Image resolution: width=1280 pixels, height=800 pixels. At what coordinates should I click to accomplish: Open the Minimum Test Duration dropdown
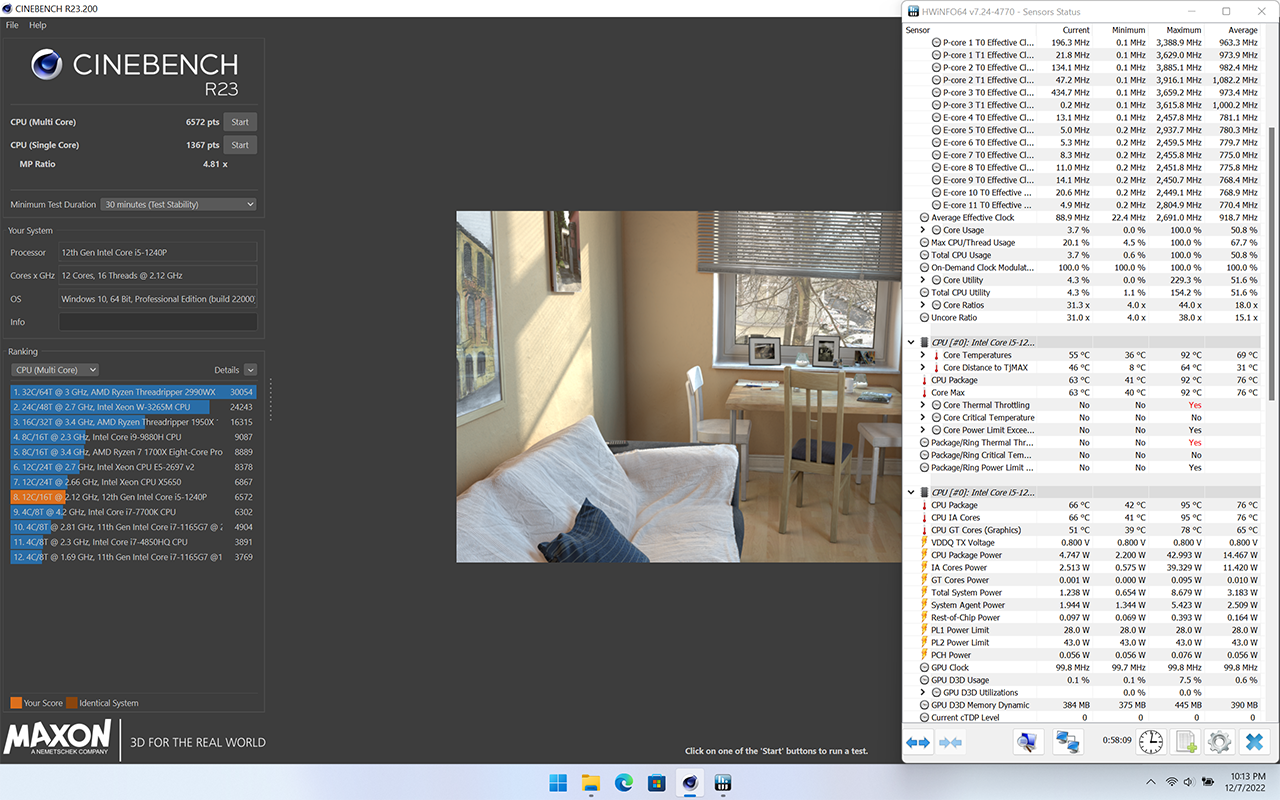tap(179, 204)
